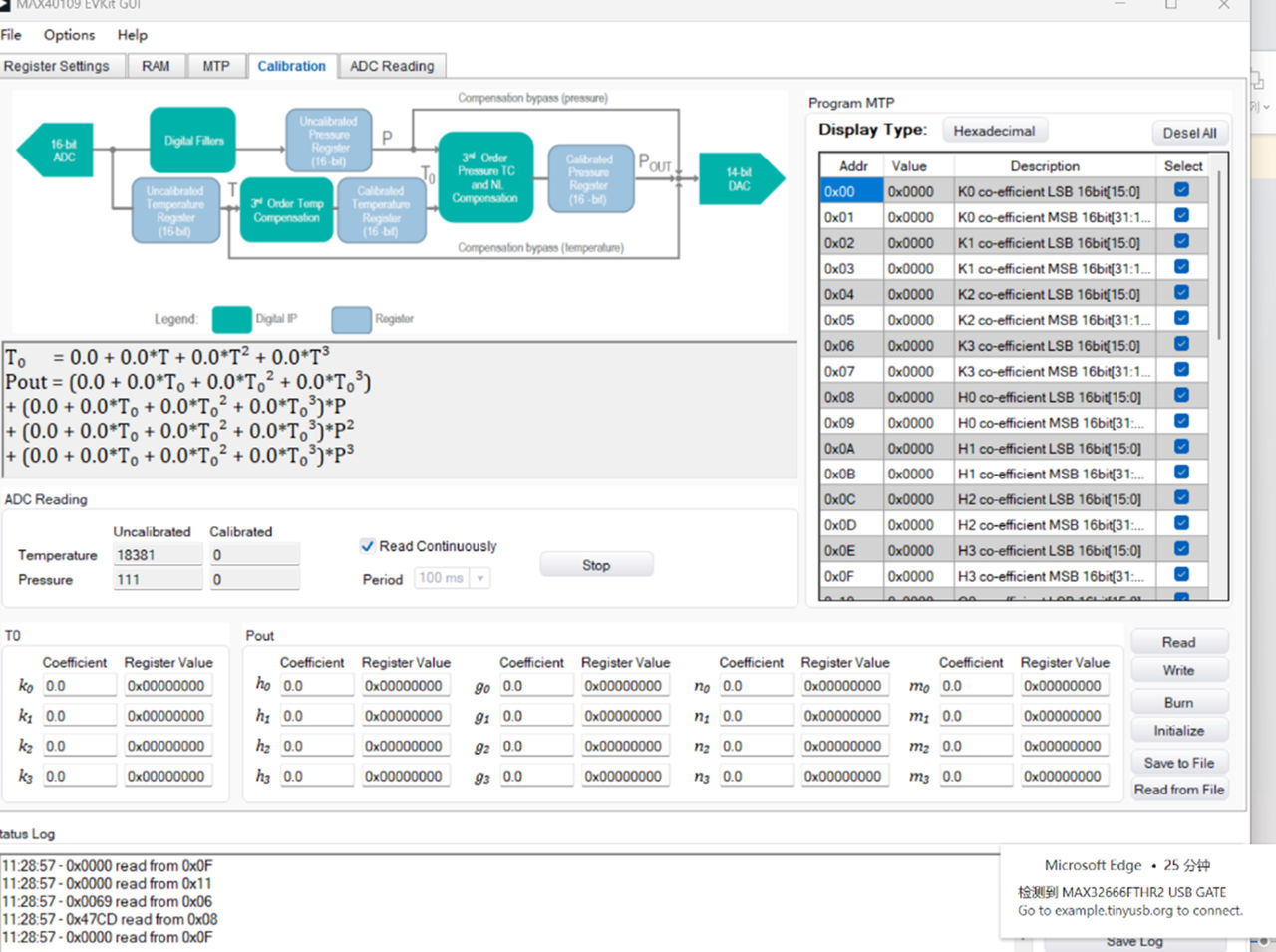Select the 14-bit DAC arrow block
This screenshot has height=952, width=1276.
pos(740,179)
